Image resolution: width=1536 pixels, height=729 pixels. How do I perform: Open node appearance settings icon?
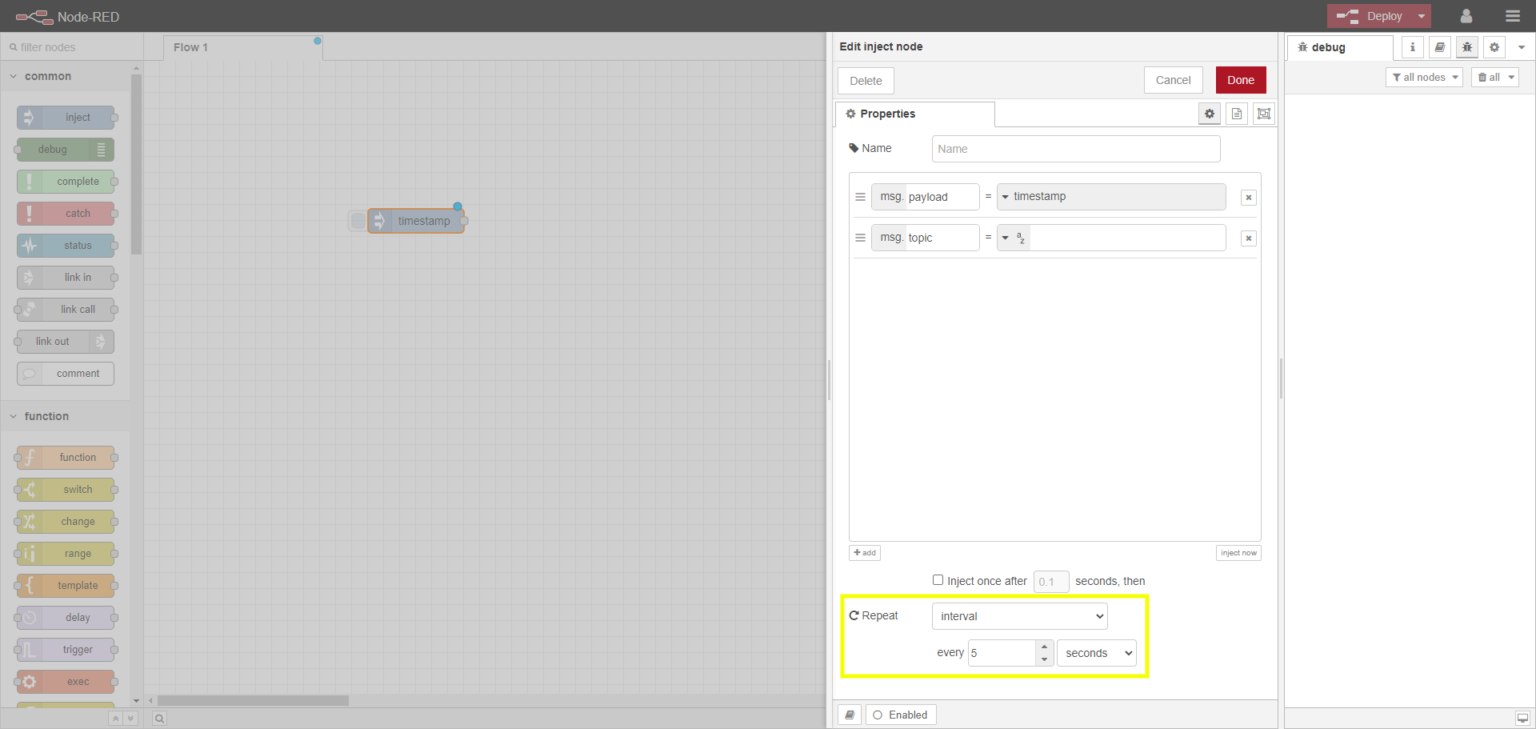[1264, 114]
